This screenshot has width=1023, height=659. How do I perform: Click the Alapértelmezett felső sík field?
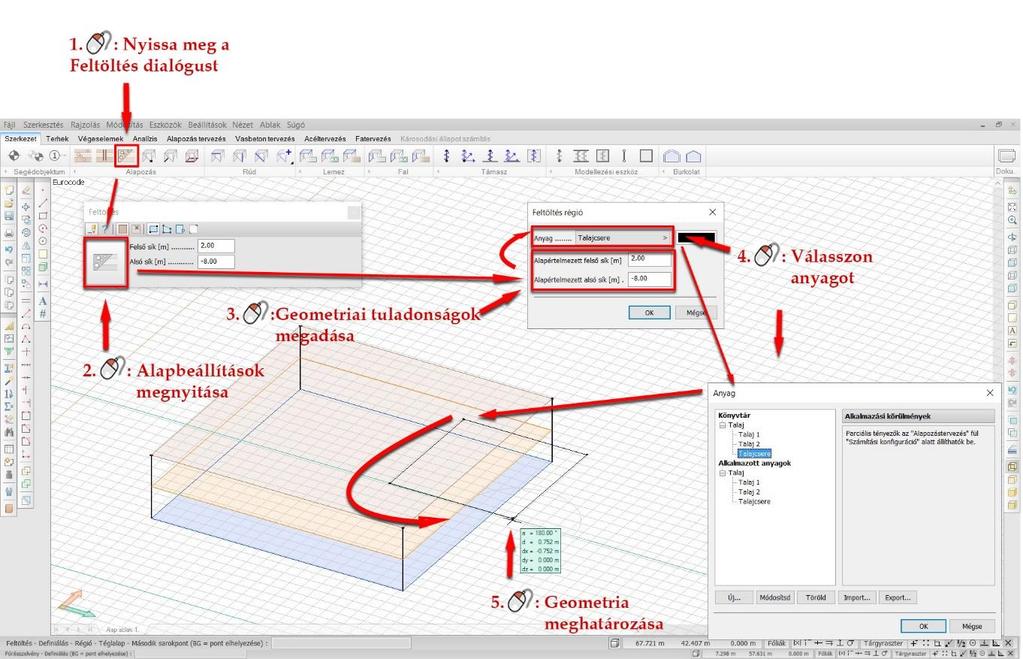(x=650, y=259)
